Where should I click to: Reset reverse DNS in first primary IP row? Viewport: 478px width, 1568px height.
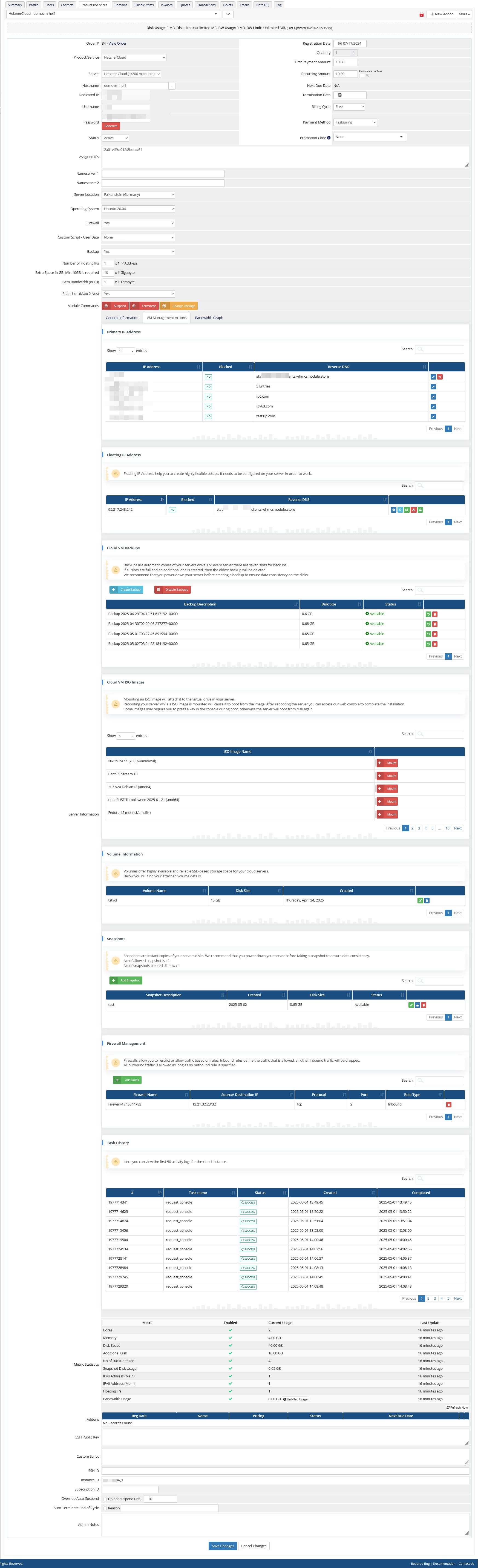tap(440, 377)
